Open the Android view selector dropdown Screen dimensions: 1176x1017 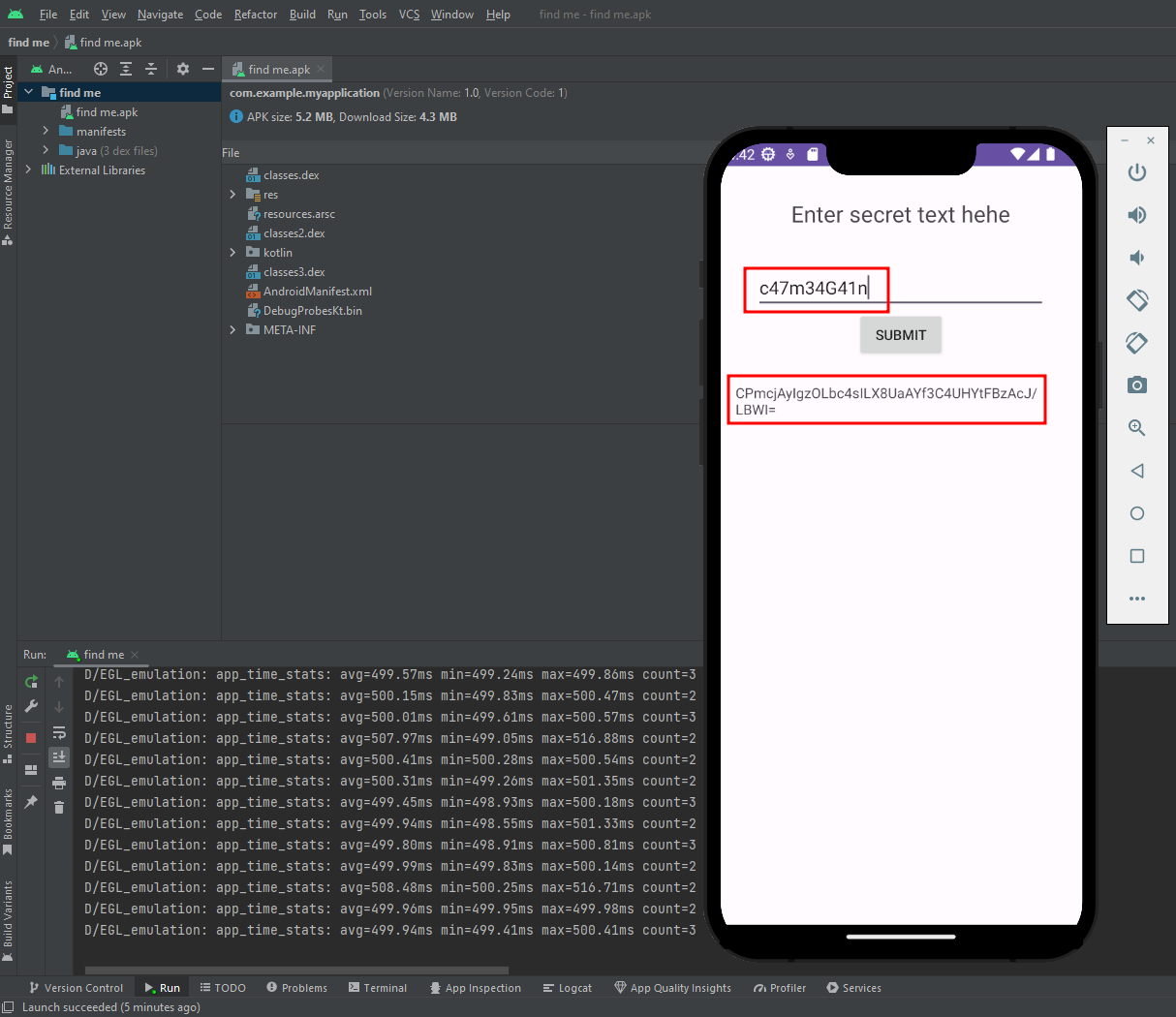click(52, 69)
